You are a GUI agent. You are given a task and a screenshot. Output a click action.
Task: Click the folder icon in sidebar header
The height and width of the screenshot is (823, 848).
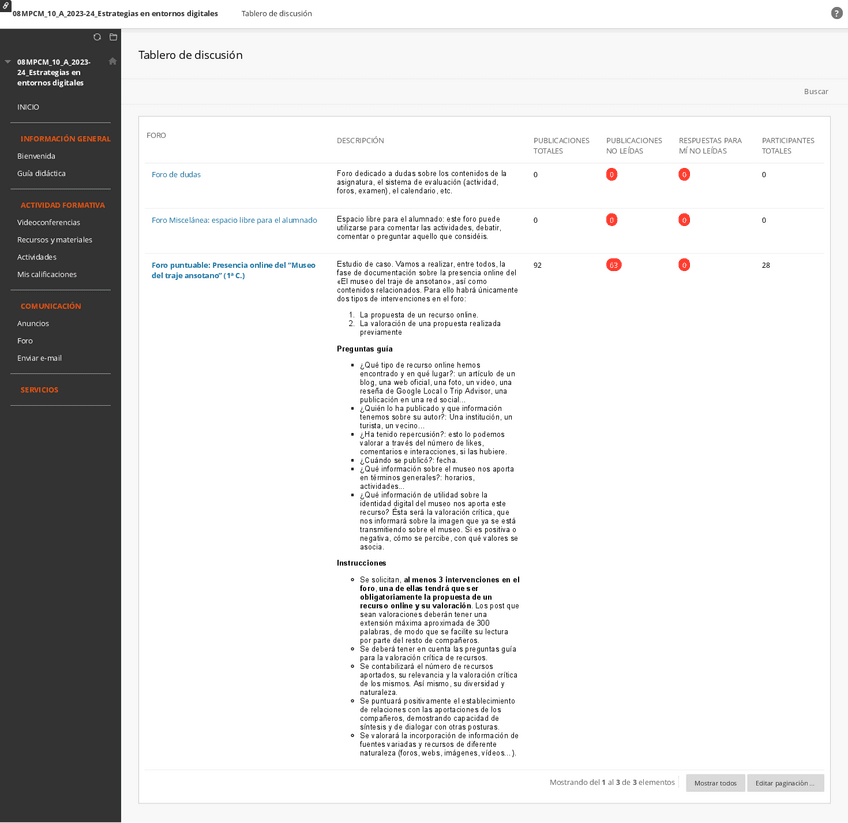click(x=113, y=37)
